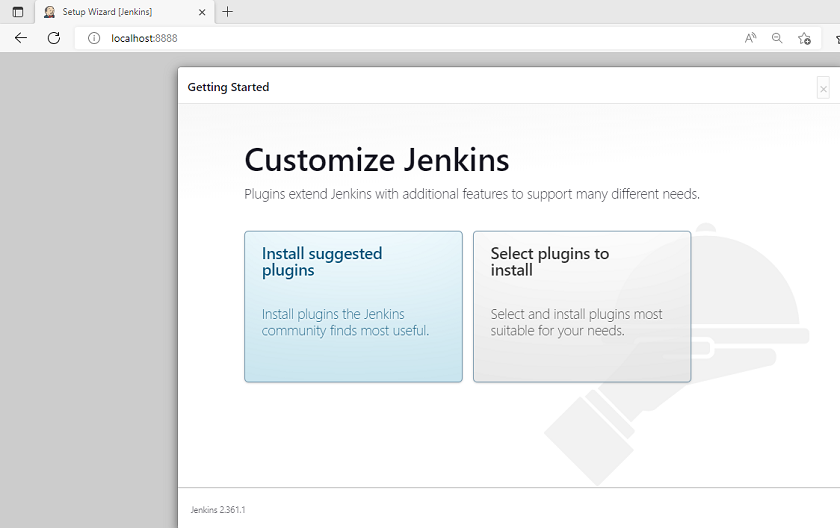Choose Select plugins to install option

click(x=581, y=306)
